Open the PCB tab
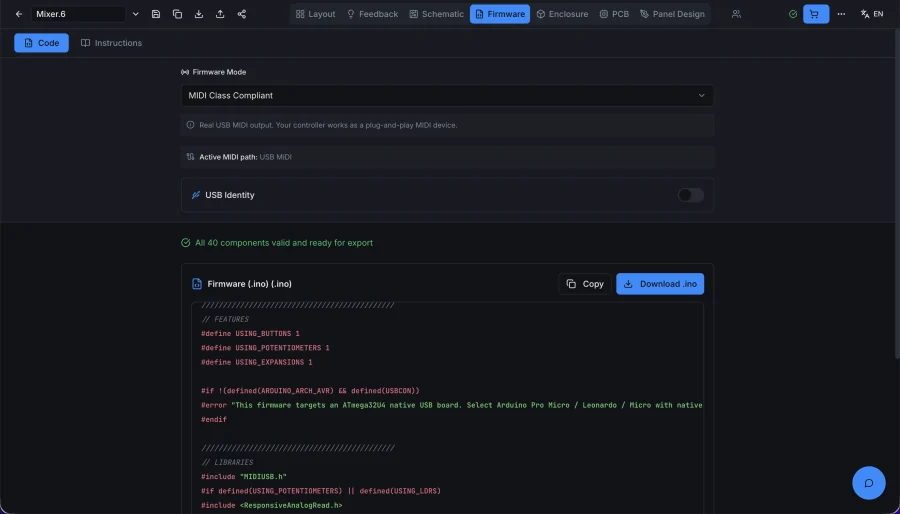The height and width of the screenshot is (514, 900). pos(614,14)
